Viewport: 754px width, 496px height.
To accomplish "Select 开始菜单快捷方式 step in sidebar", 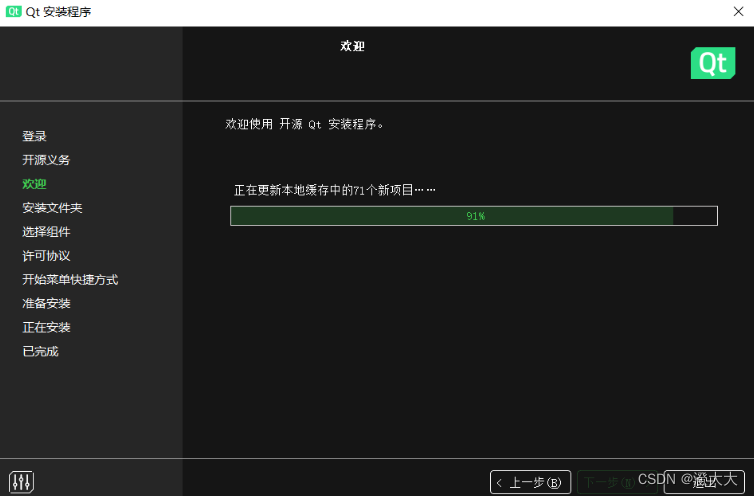I will click(70, 280).
